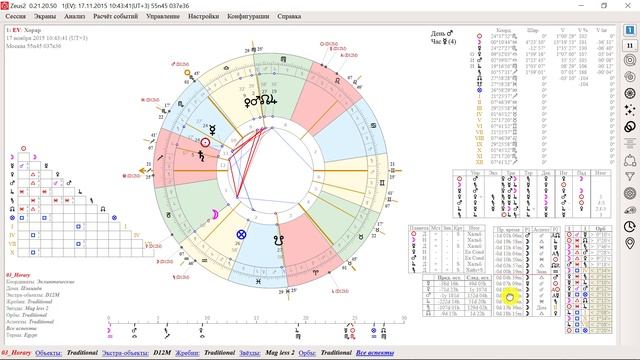Open the concentric circles chart view icon
The height and width of the screenshot is (360, 640).
[x=630, y=60]
